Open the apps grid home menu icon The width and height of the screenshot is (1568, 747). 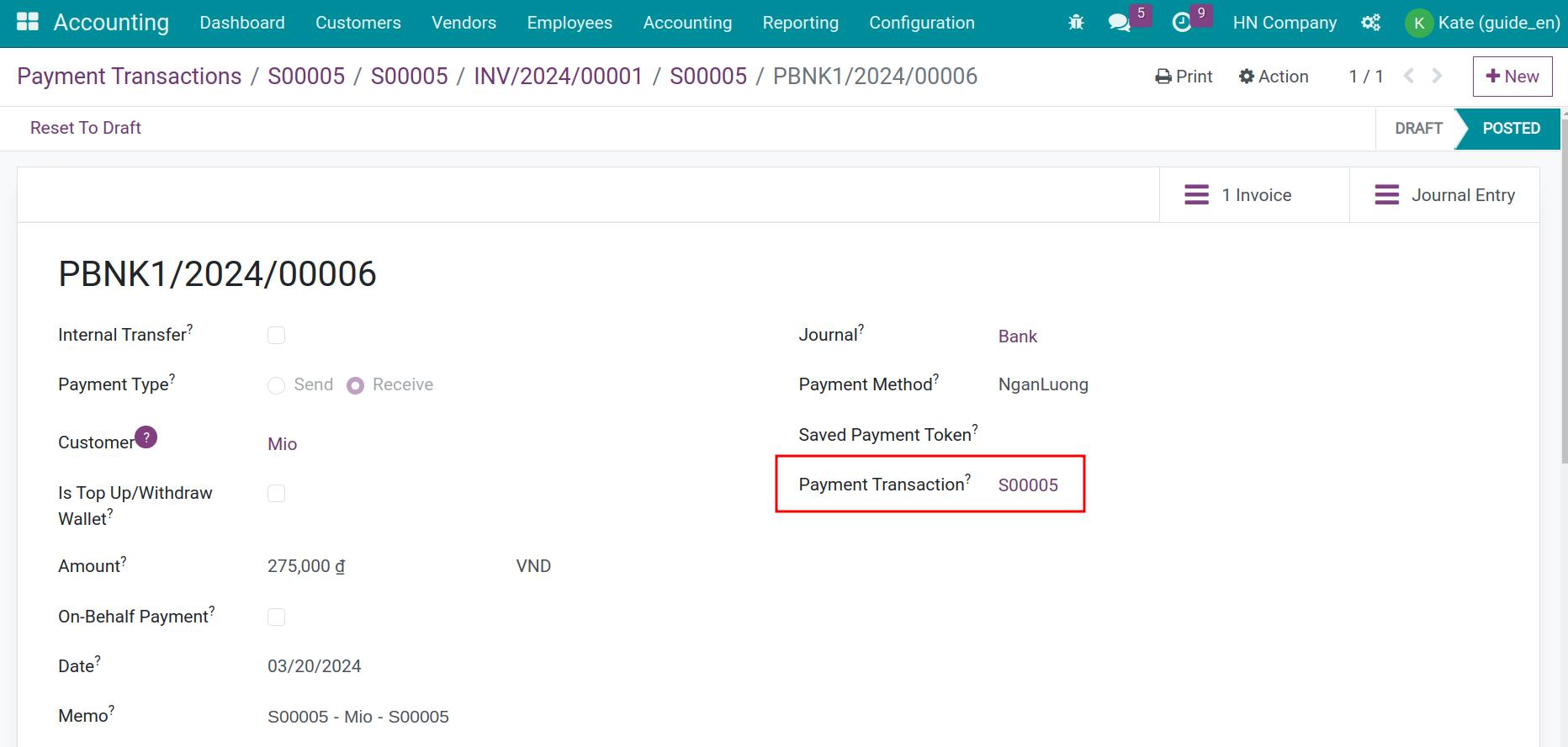pos(28,23)
